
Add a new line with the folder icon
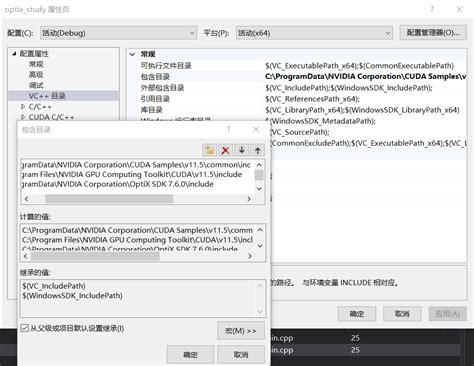coord(210,150)
